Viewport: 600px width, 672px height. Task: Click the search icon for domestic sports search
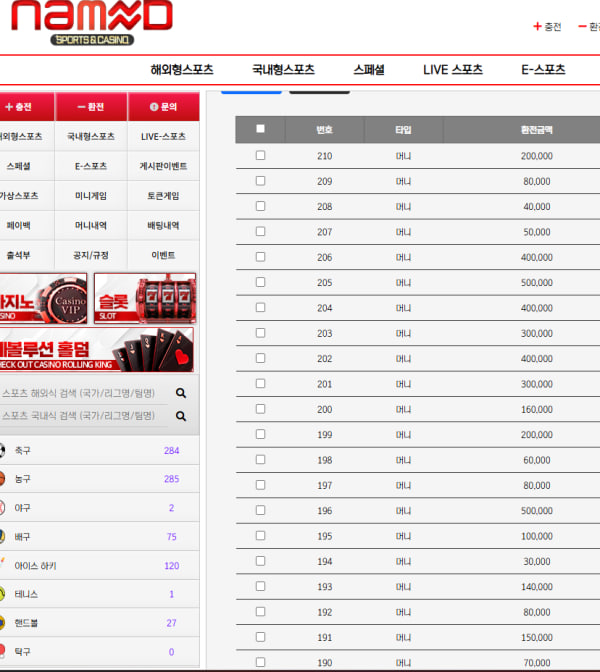pyautogui.click(x=181, y=416)
